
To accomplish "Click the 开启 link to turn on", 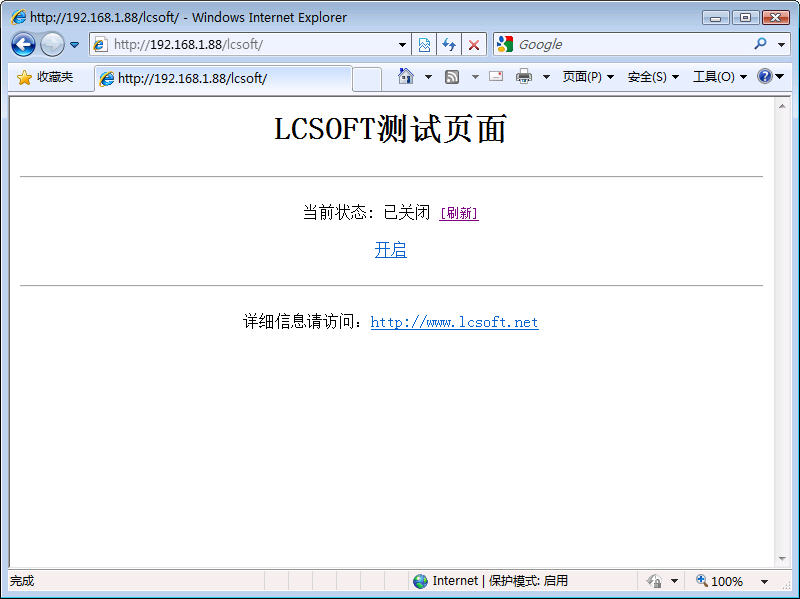I will coord(390,250).
